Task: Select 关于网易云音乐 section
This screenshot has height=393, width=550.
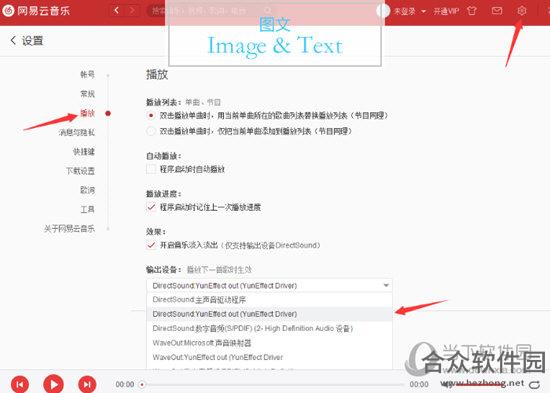Action: (69, 229)
